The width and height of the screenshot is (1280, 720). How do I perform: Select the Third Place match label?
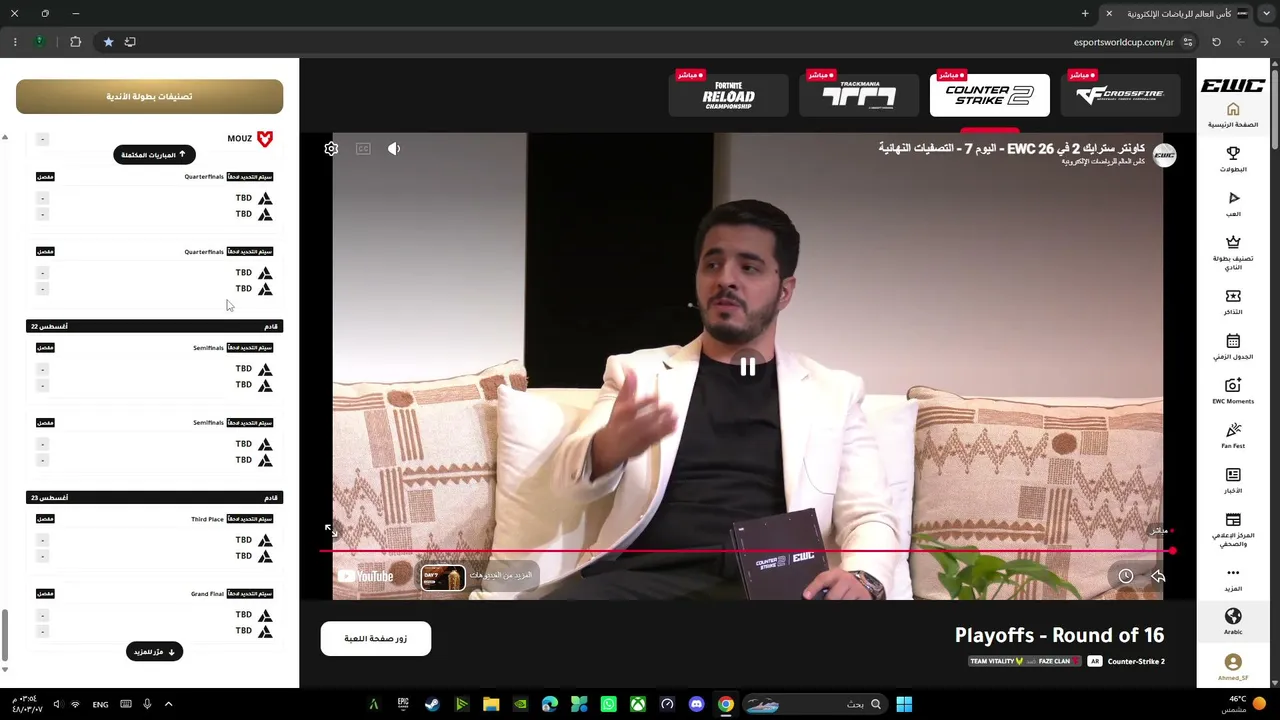tap(207, 520)
